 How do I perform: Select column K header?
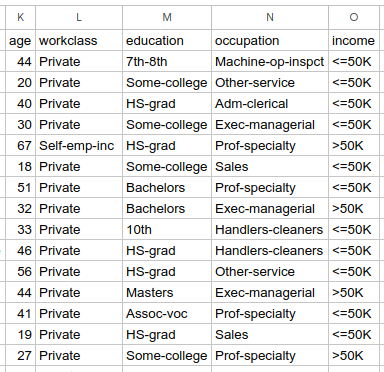[20, 17]
